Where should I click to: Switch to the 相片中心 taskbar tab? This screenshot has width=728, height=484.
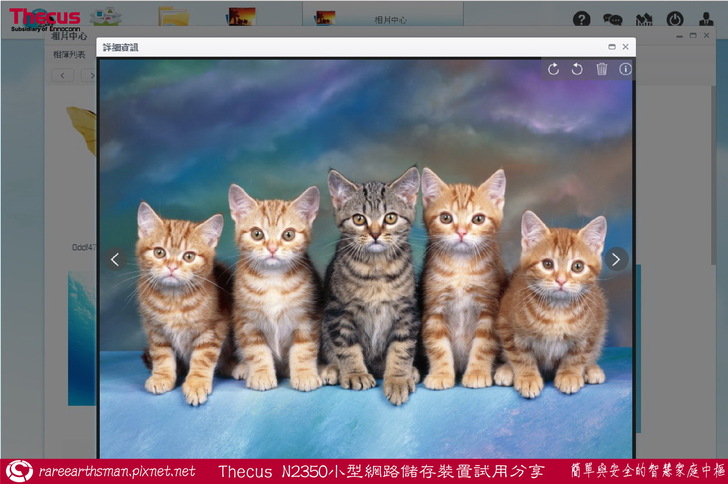click(x=368, y=17)
